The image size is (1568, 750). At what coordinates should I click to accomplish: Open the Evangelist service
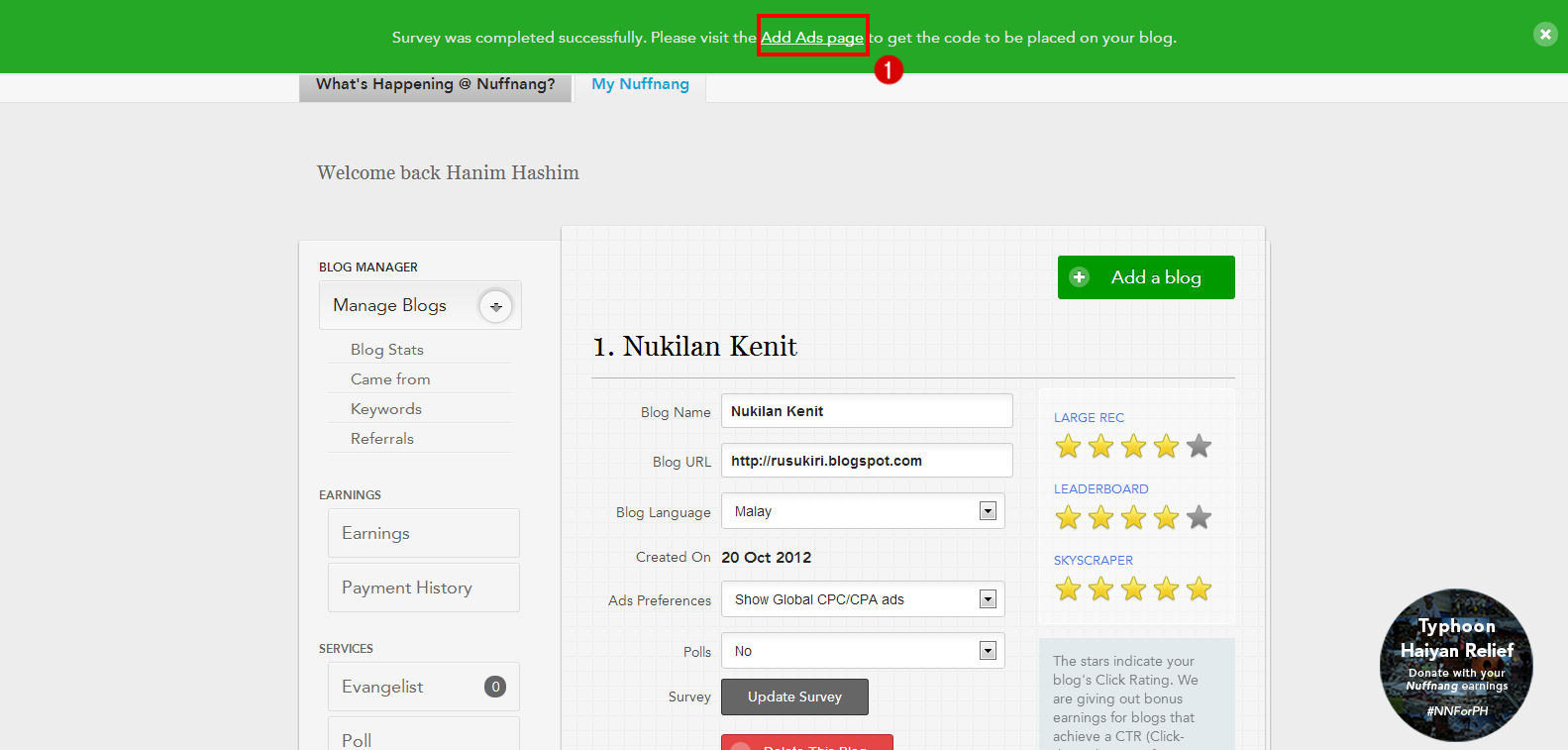tap(424, 687)
